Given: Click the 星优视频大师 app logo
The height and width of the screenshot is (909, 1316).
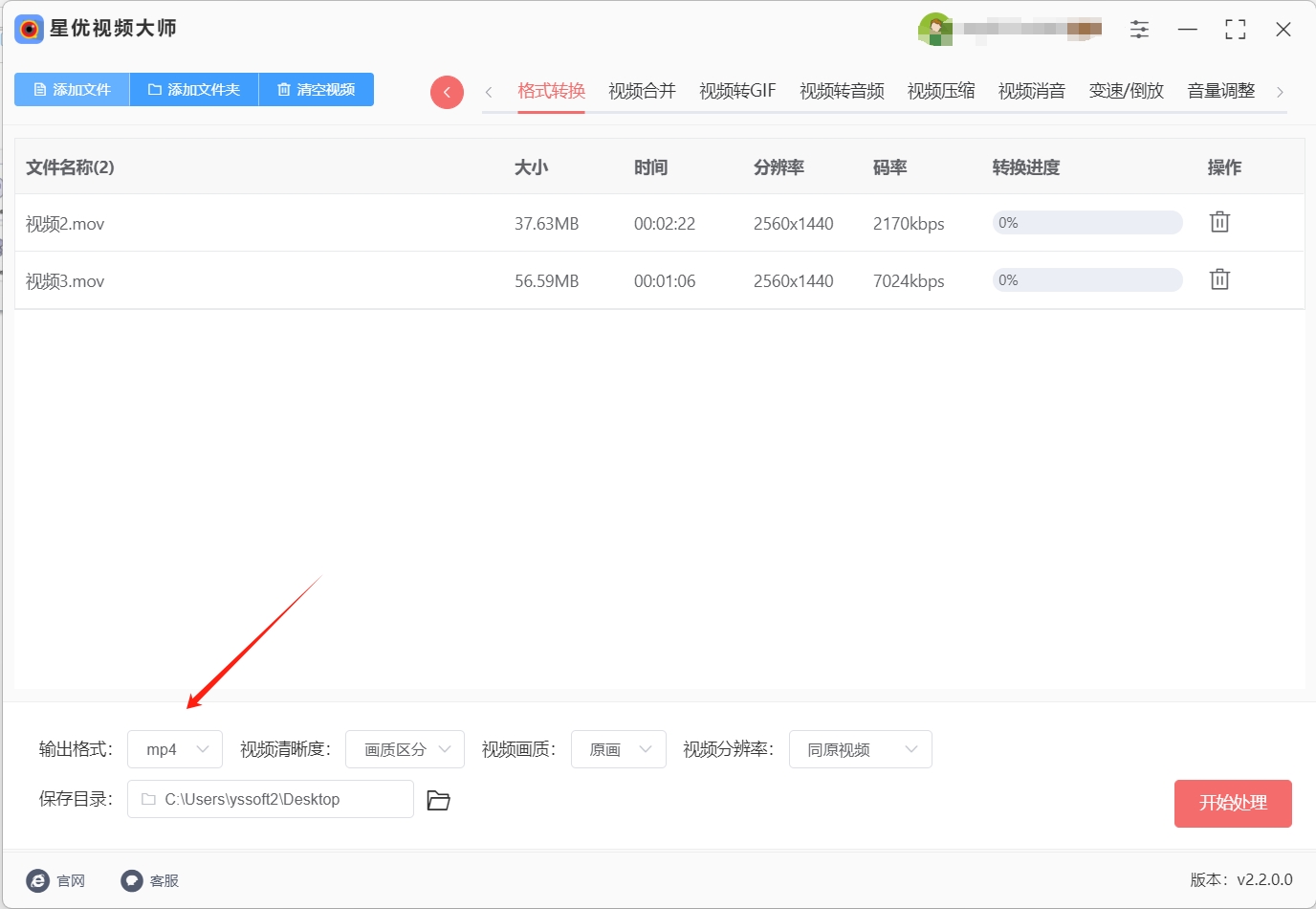Looking at the screenshot, I should (x=30, y=29).
